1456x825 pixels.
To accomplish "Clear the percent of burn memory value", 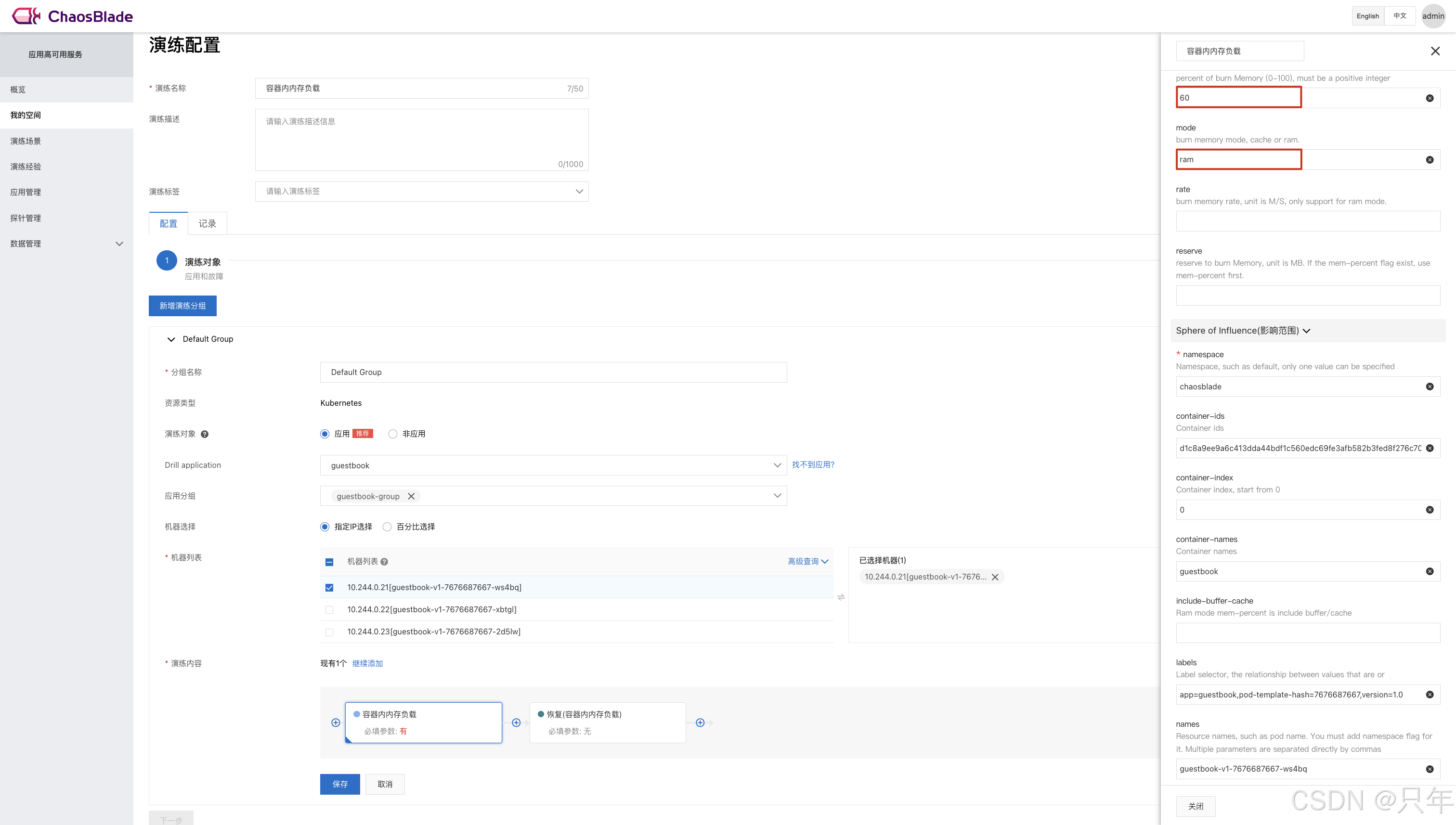I will point(1430,98).
